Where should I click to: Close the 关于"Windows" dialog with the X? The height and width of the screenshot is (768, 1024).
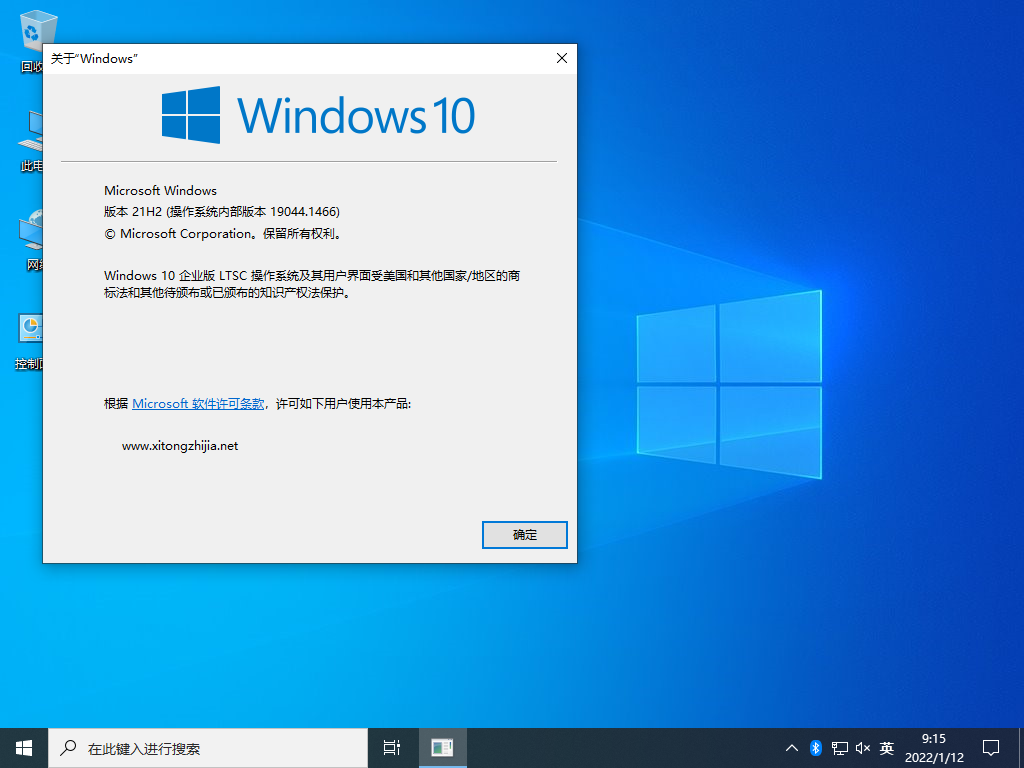561,58
